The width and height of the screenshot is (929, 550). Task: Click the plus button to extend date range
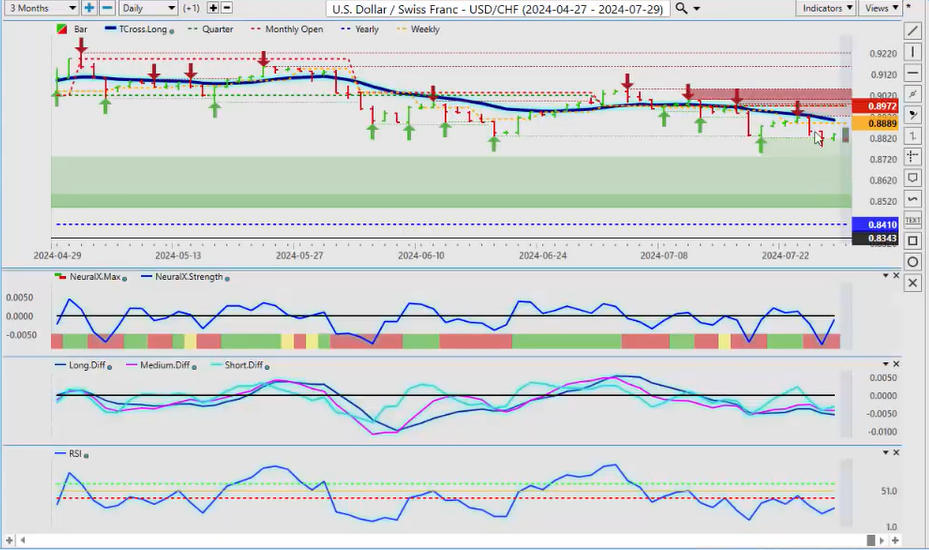[89, 8]
